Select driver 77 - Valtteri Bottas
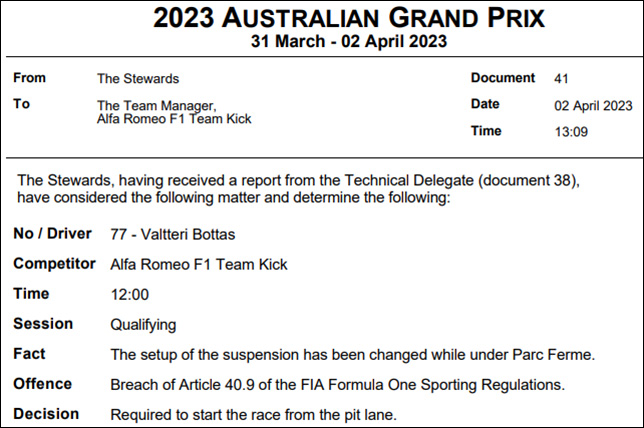644x428 pixels. (176, 234)
